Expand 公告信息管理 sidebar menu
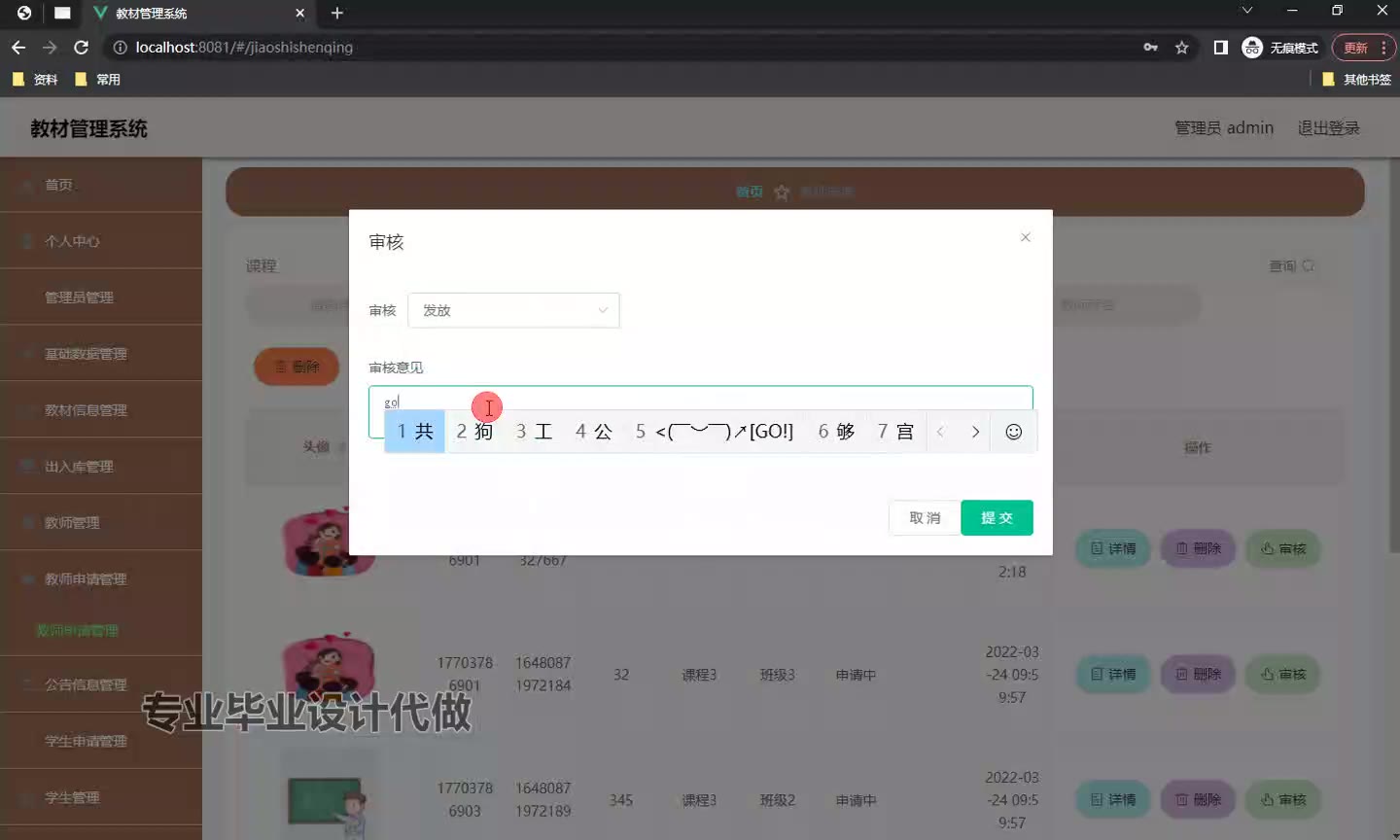This screenshot has width=1400, height=840. [x=101, y=684]
